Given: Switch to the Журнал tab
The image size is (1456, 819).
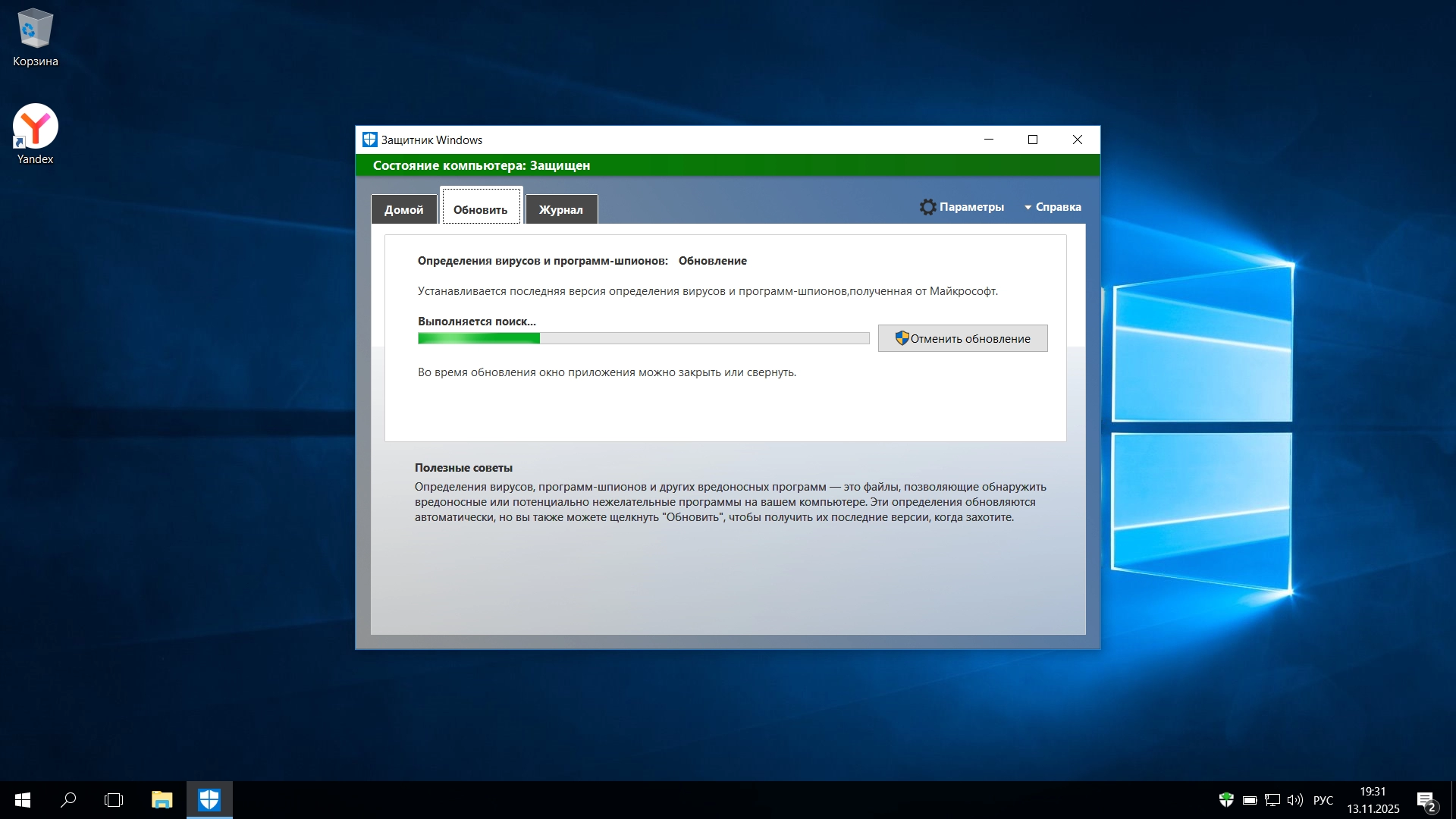Looking at the screenshot, I should tap(560, 210).
